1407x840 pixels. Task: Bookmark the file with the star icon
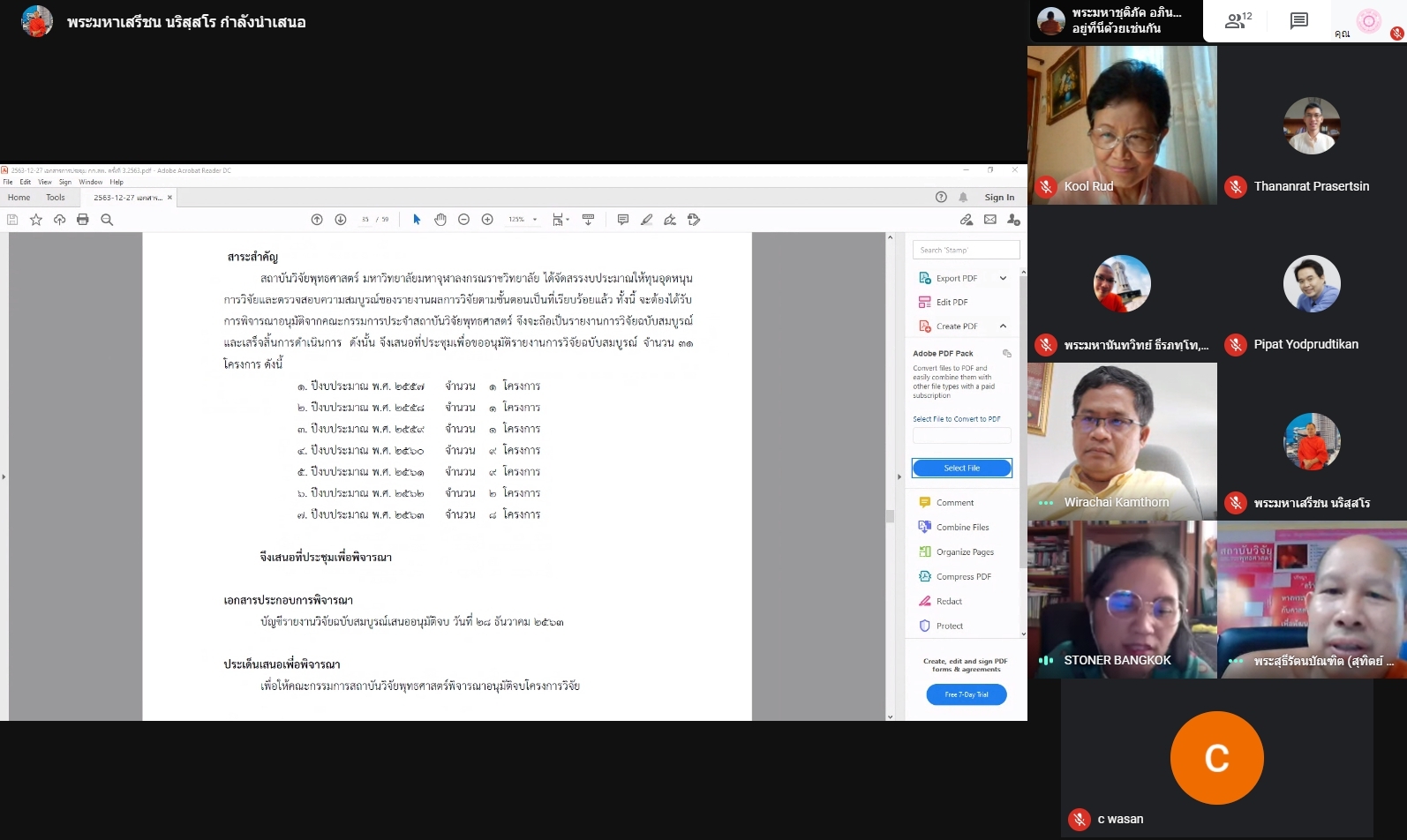pyautogui.click(x=36, y=220)
